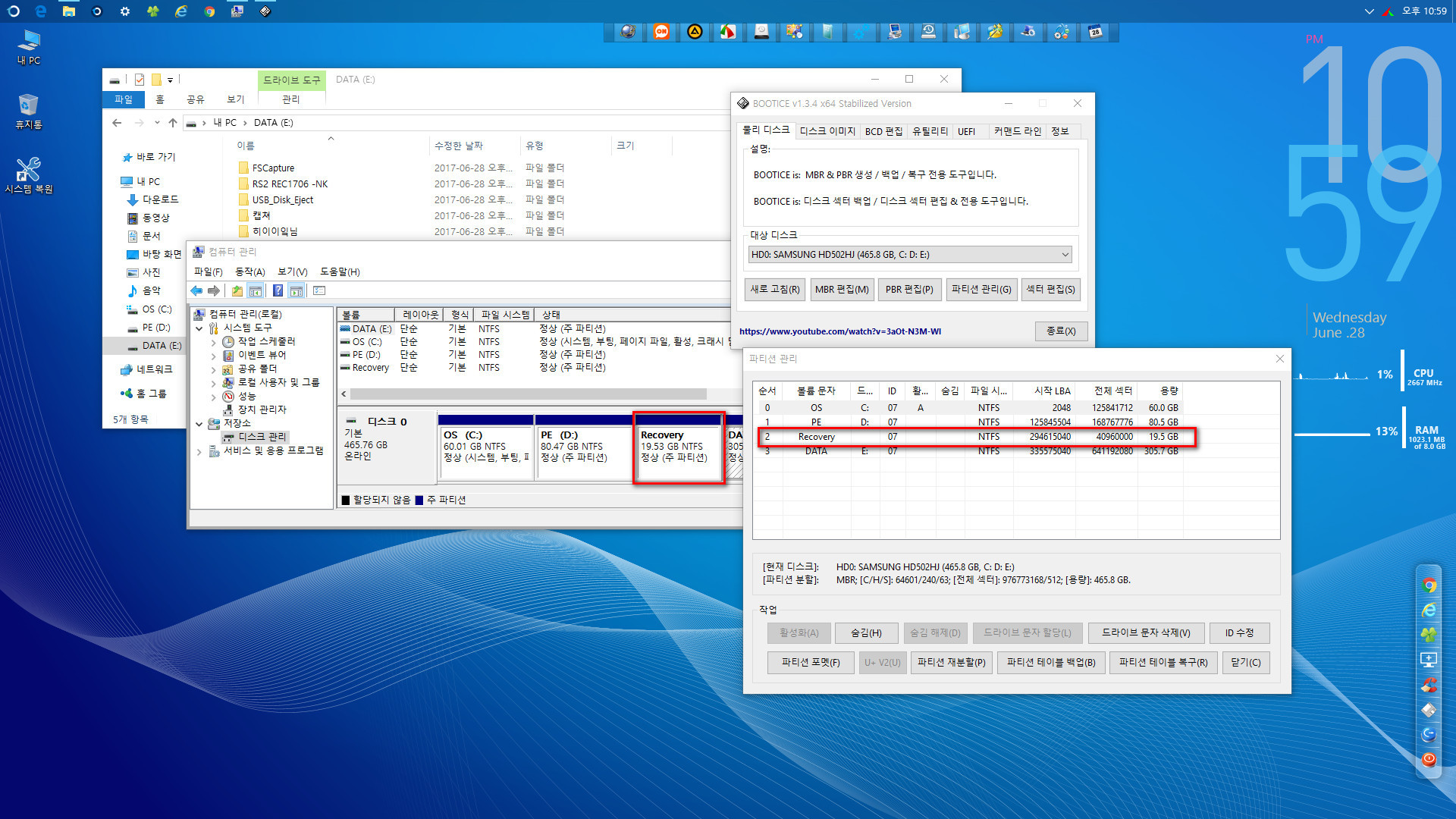Open the globe browser dock icon
1456x819 pixels.
[628, 32]
